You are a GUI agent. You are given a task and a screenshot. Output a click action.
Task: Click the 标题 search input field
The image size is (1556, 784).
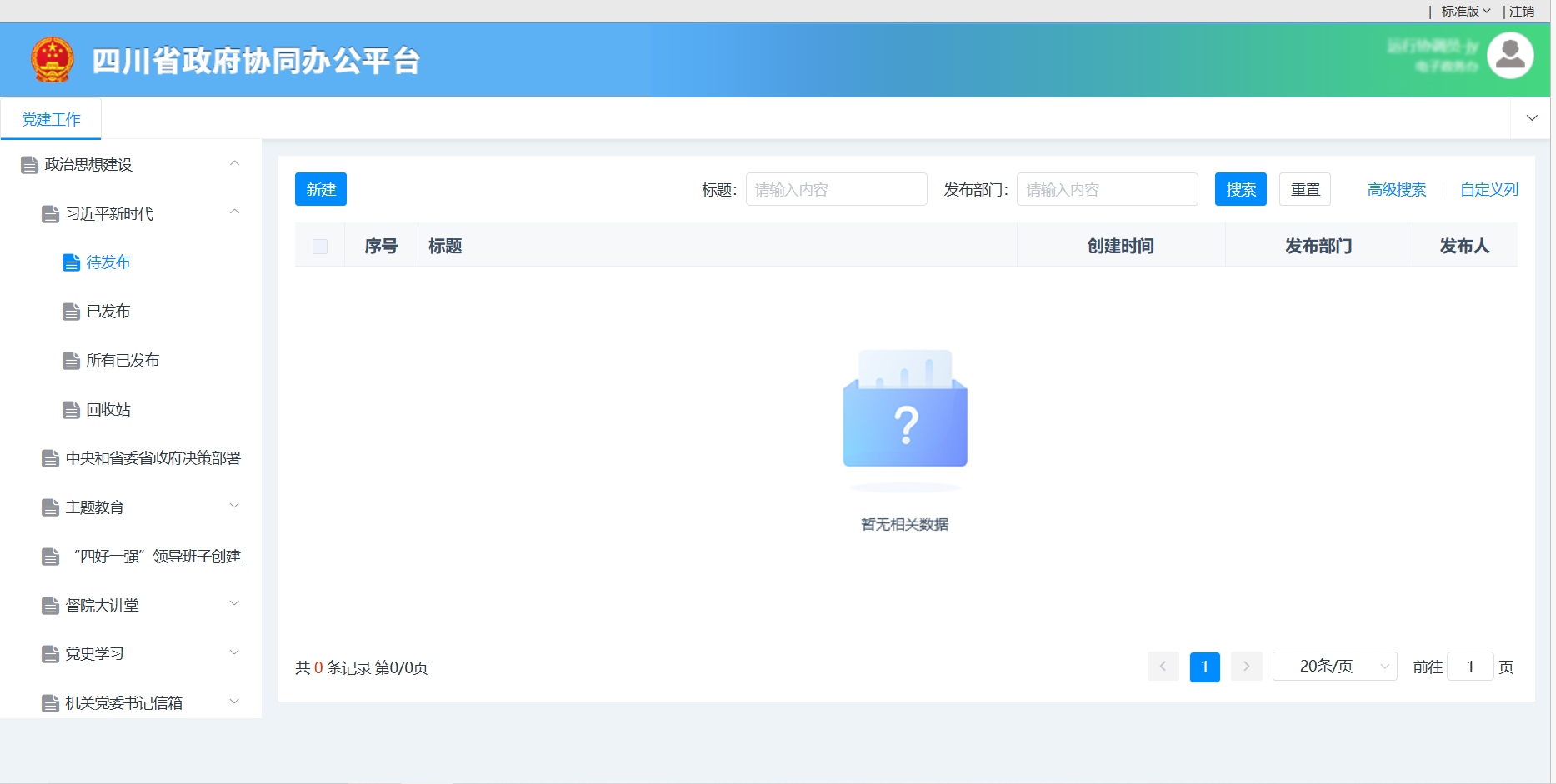(x=836, y=190)
